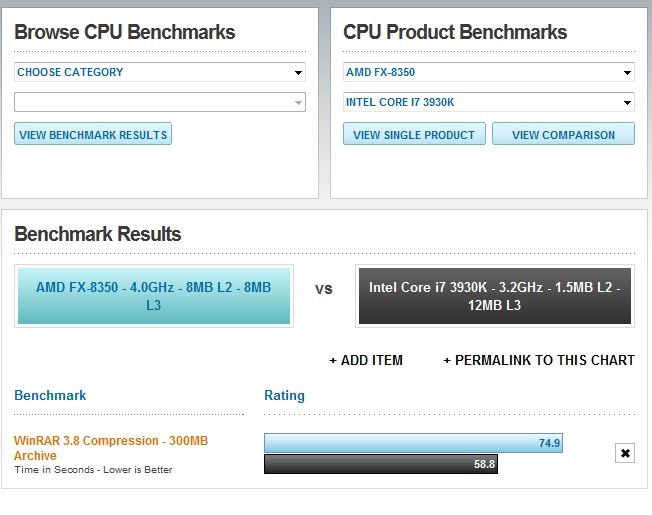Click the blue 74.9 rating bar
Screen dimensions: 652x515
pos(413,443)
